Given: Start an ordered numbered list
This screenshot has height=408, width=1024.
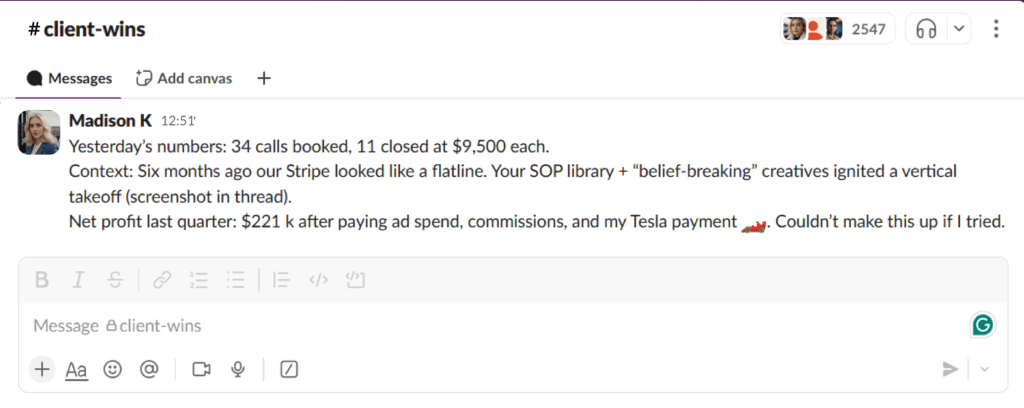Looking at the screenshot, I should tap(199, 280).
